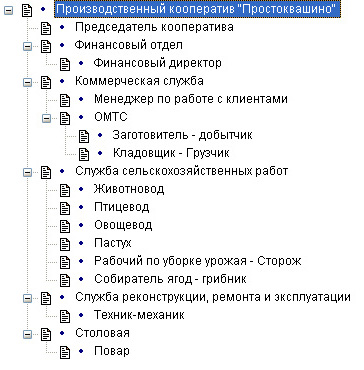The width and height of the screenshot is (364, 370).
Task: Select Служба реконструкции, ремонта и эксплуатации item
Action: click(x=213, y=297)
